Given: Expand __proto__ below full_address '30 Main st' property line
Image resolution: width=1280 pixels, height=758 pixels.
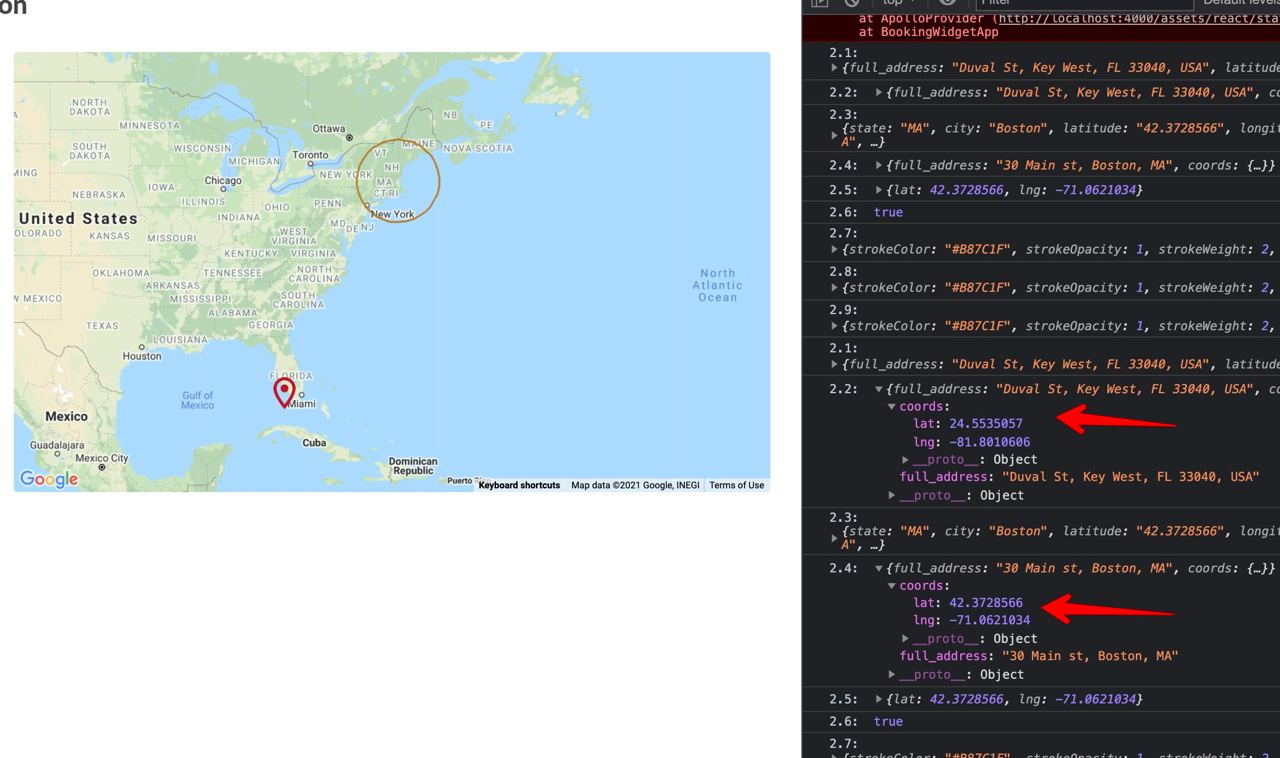Looking at the screenshot, I should tap(892, 675).
